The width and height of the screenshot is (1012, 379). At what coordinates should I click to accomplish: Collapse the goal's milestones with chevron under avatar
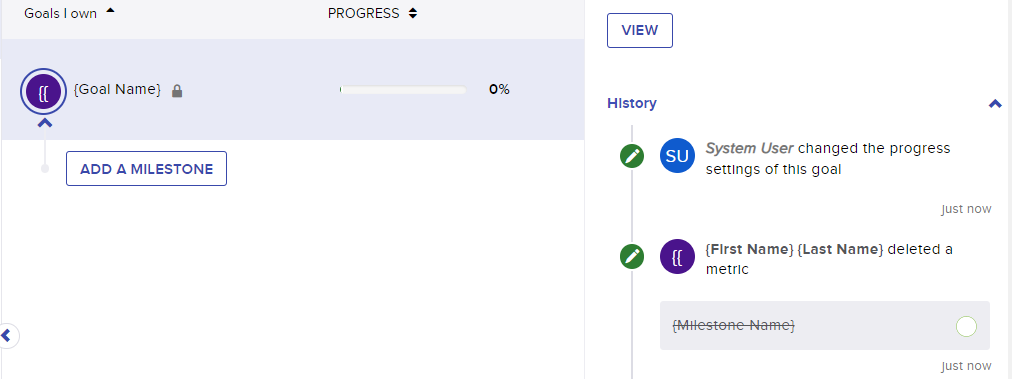(x=45, y=123)
